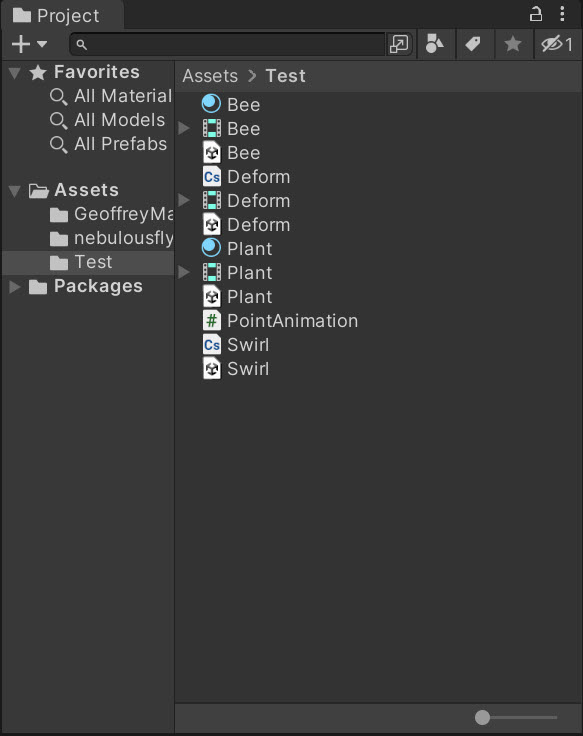The width and height of the screenshot is (583, 736).
Task: Click the Deform Unity scene file icon
Action: click(211, 224)
